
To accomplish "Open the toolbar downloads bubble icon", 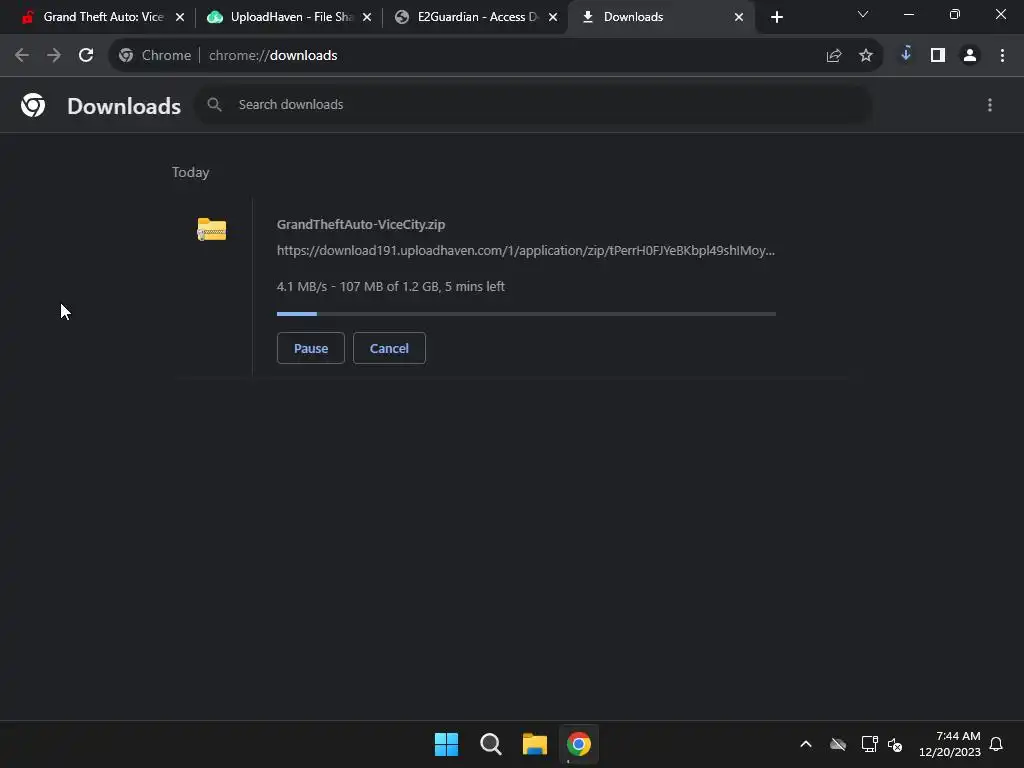I will tap(906, 55).
